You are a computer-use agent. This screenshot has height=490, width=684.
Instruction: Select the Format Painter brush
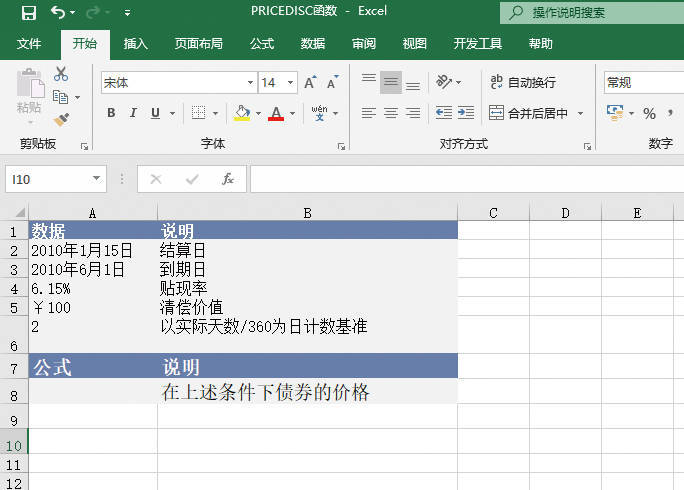tap(61, 120)
